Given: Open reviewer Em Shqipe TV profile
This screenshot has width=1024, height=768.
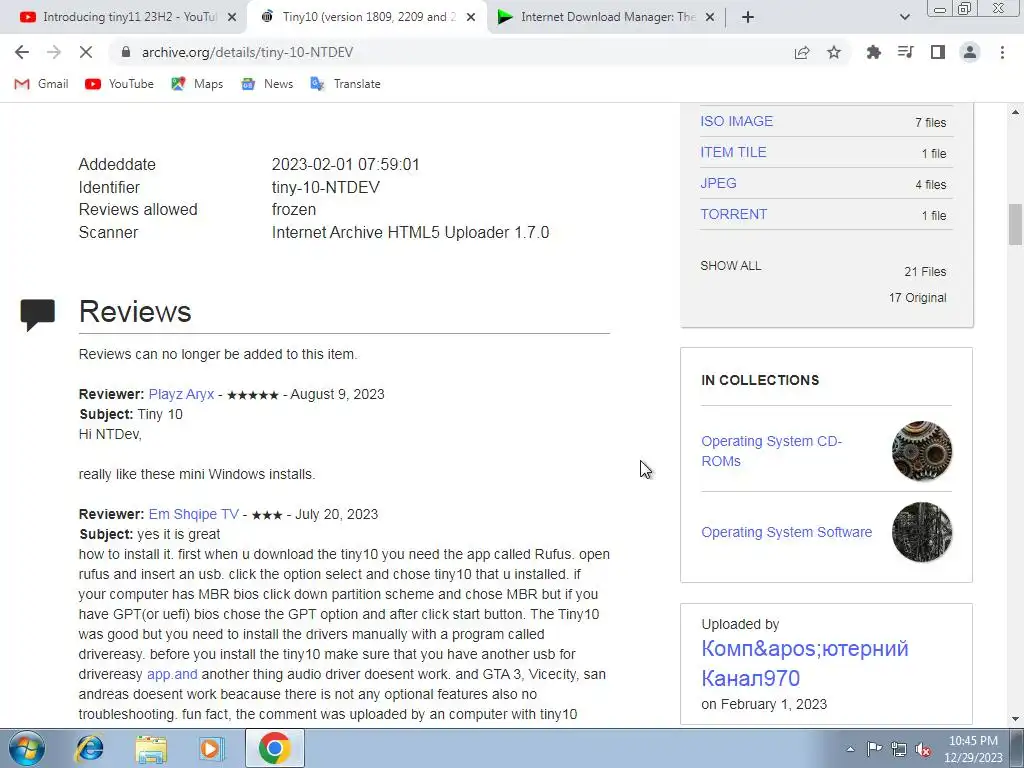Looking at the screenshot, I should (193, 515).
